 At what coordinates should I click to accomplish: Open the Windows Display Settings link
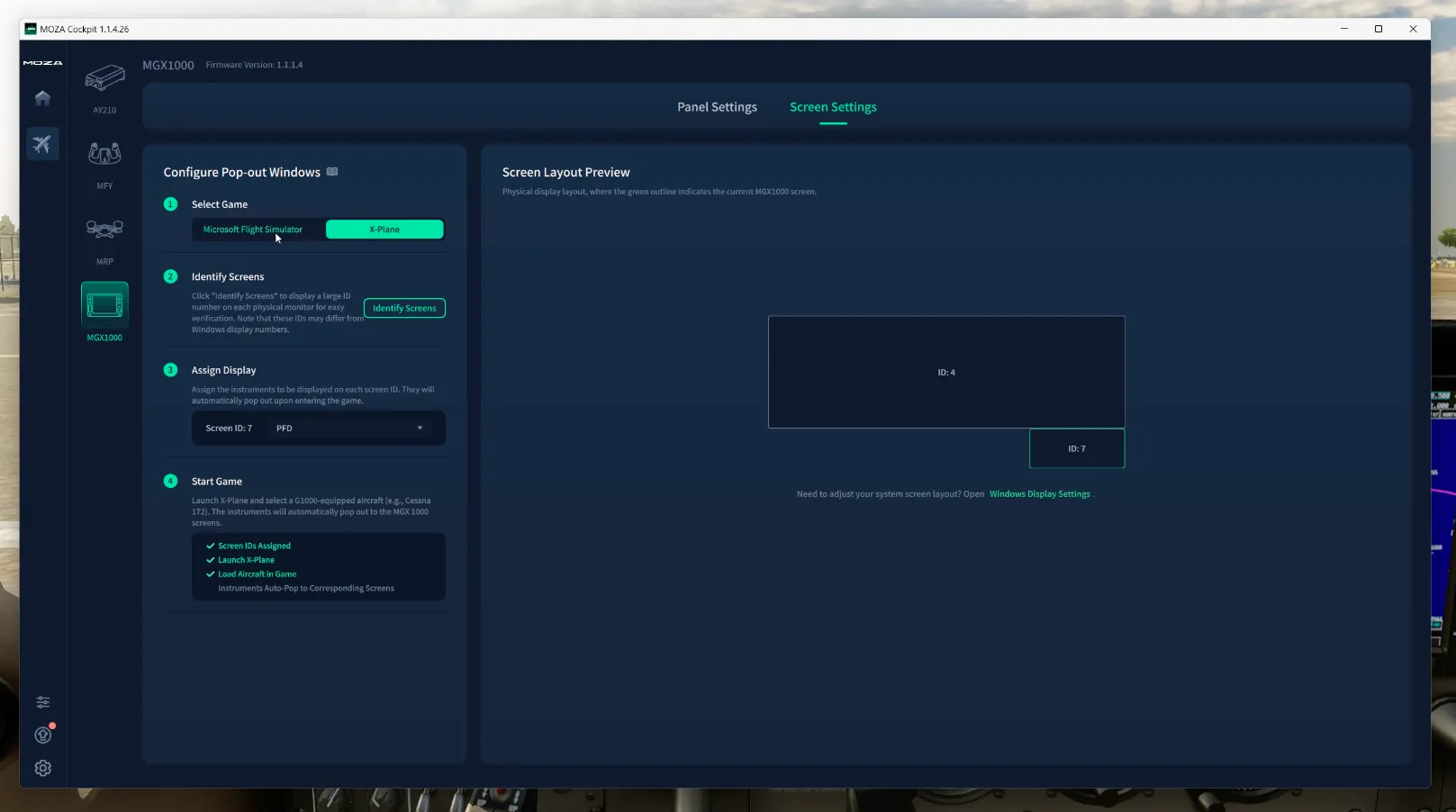point(1040,494)
